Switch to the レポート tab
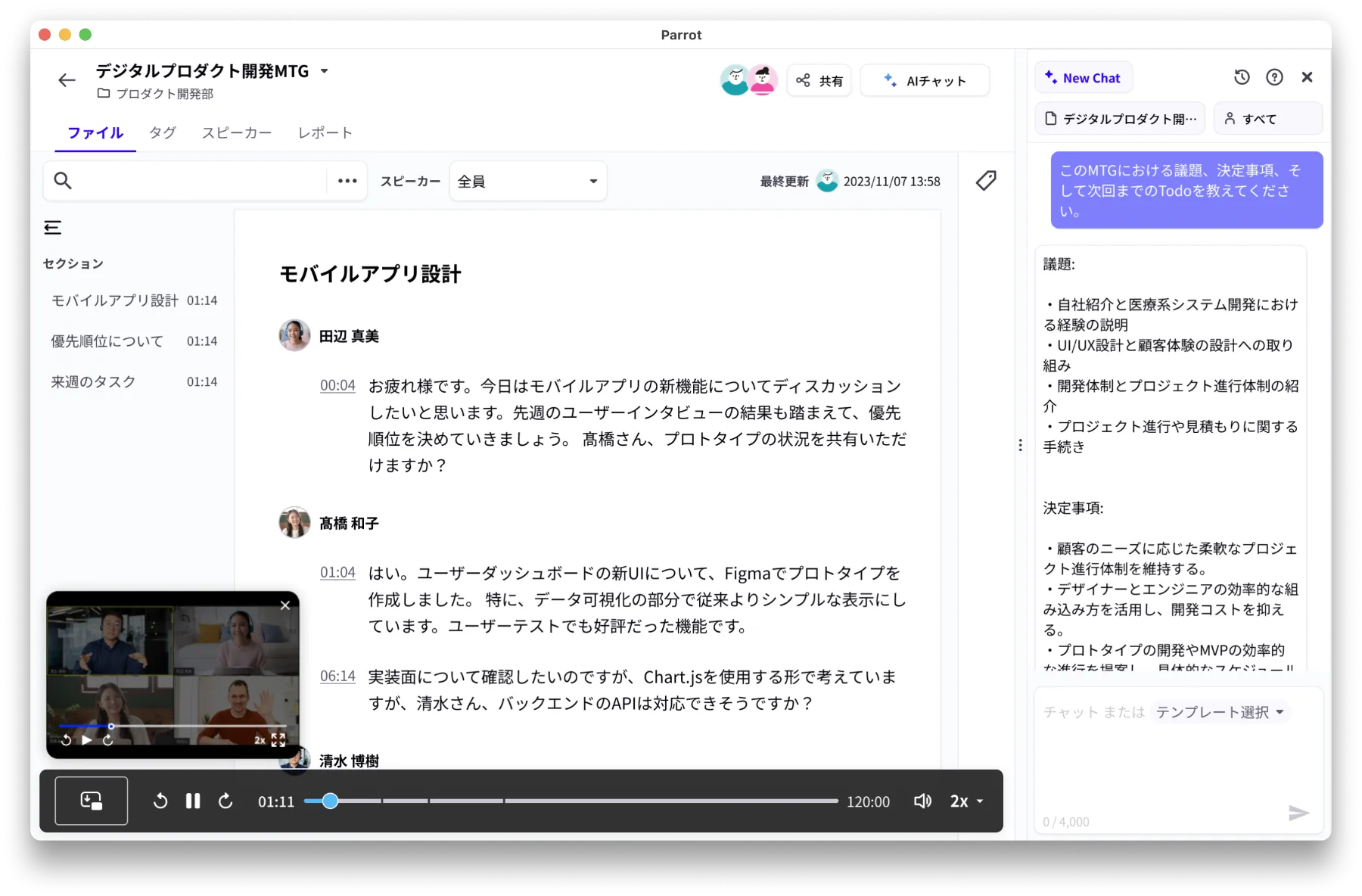The width and height of the screenshot is (1362, 896). click(x=325, y=132)
